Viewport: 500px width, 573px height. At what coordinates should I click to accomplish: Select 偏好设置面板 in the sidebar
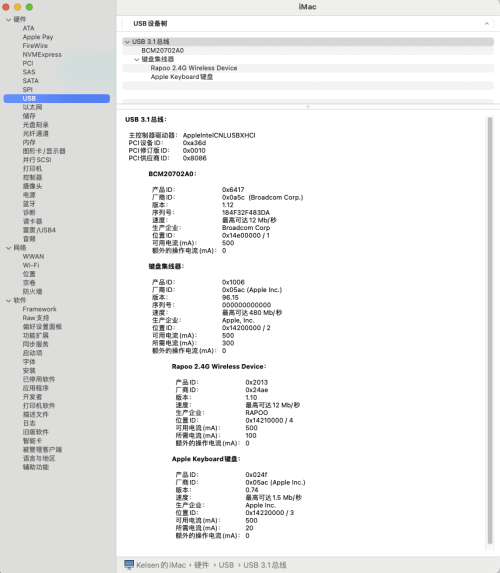42,327
